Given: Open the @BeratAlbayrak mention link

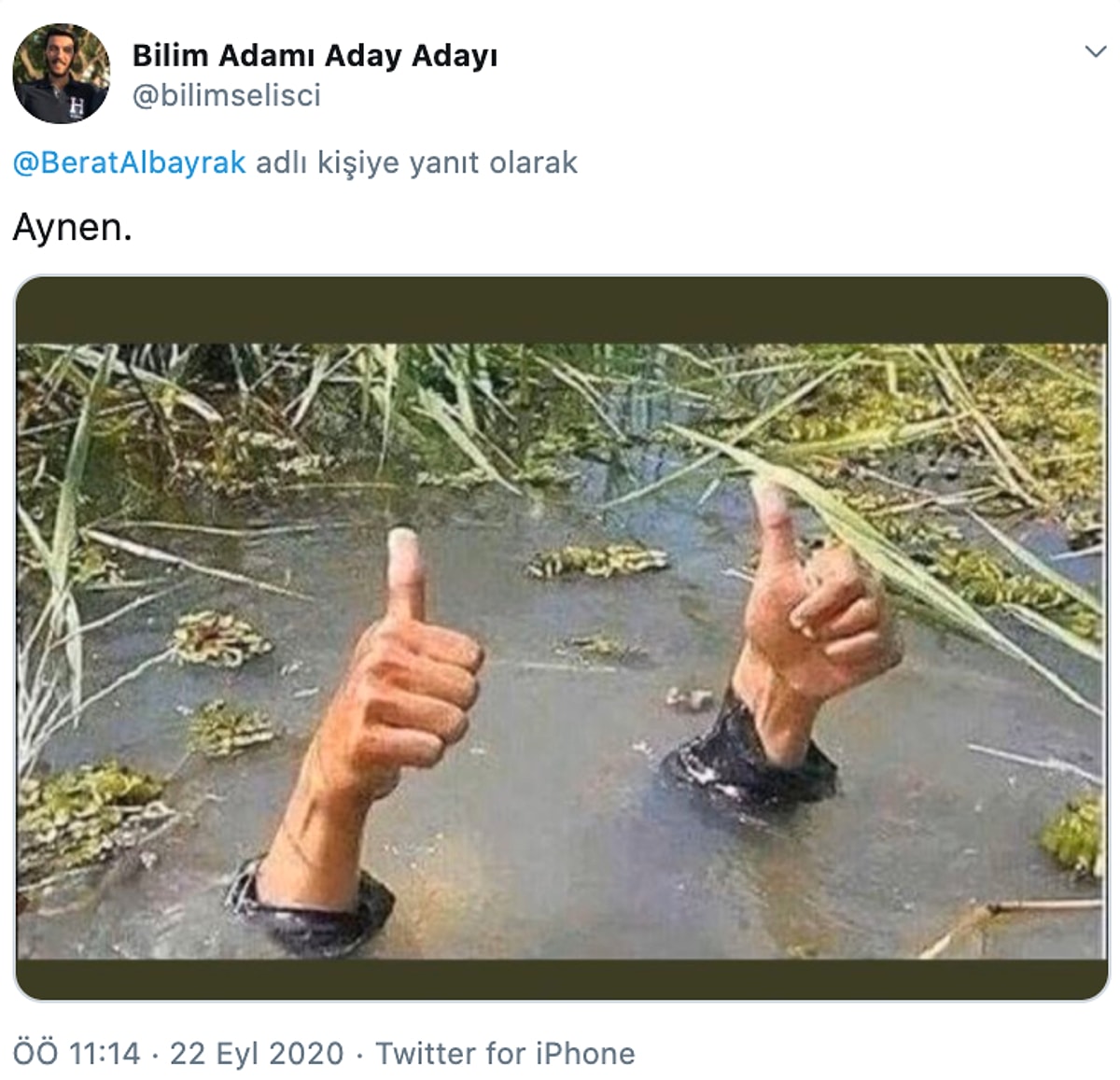Looking at the screenshot, I should coord(130,162).
